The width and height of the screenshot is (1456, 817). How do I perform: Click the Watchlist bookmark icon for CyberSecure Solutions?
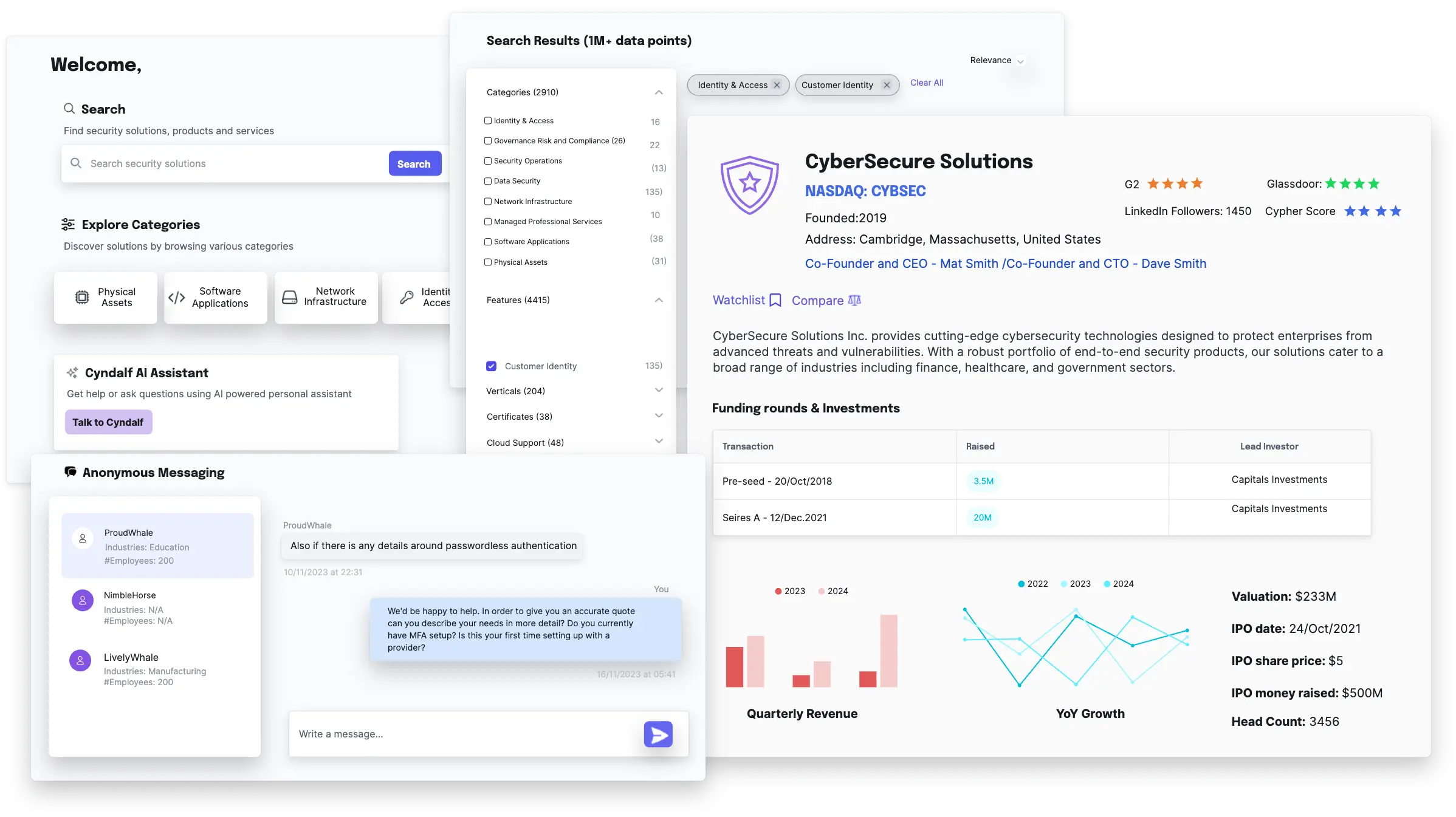click(x=775, y=300)
